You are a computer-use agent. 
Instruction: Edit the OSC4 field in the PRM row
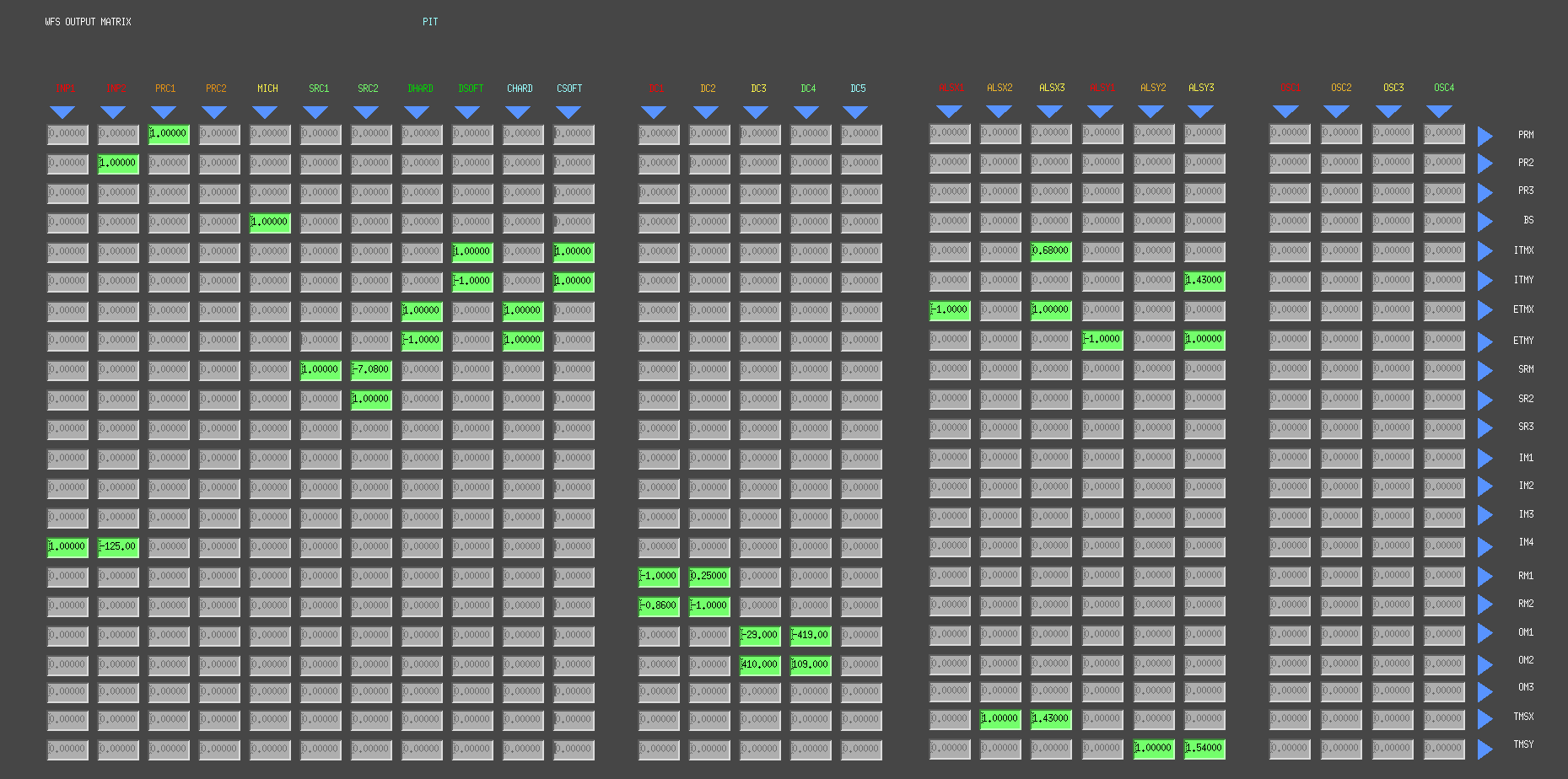point(1444,133)
